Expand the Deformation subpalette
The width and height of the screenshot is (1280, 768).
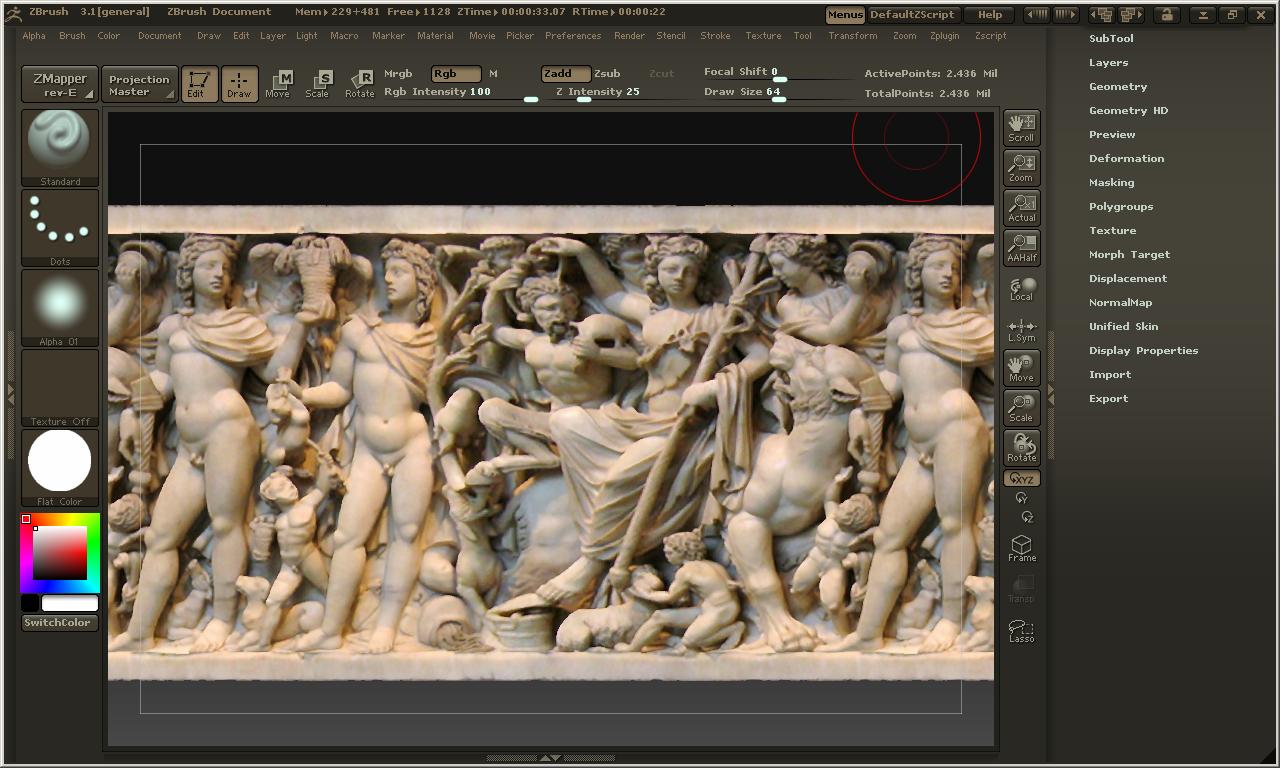click(1127, 158)
